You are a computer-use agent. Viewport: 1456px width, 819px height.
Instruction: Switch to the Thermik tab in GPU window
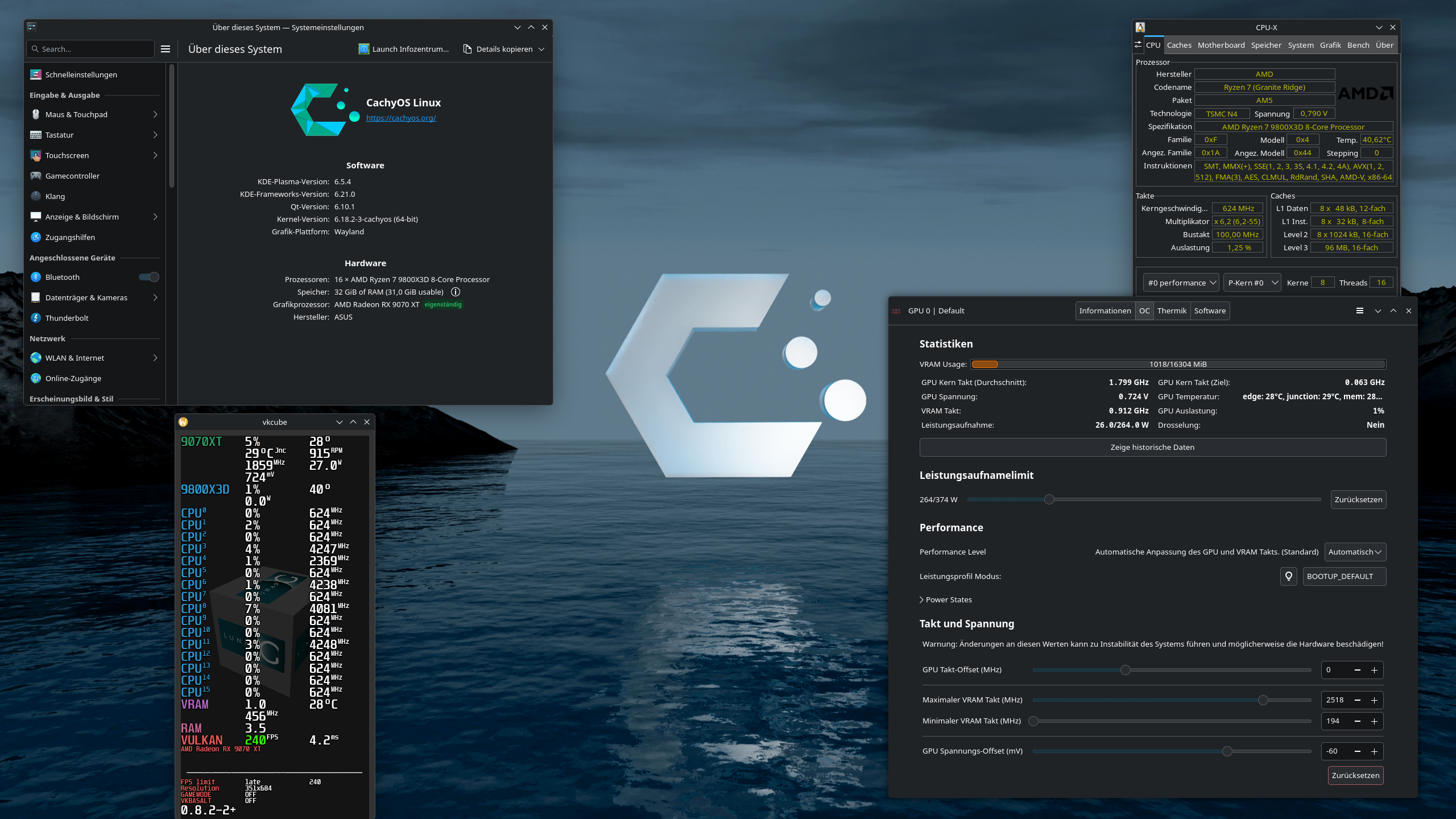(1172, 311)
